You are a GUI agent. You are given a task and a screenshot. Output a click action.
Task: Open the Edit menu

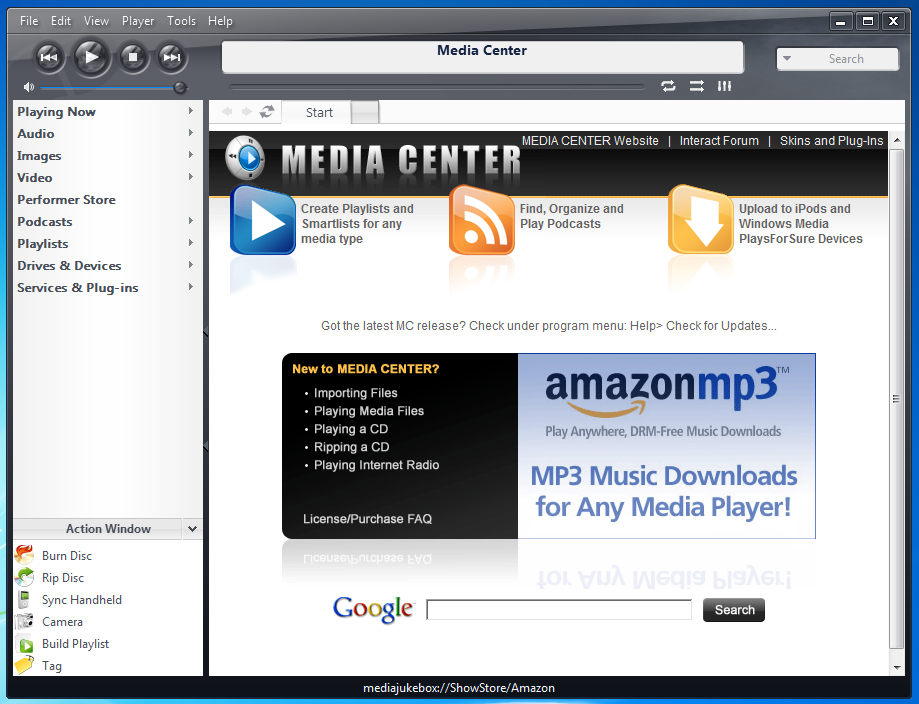[60, 21]
